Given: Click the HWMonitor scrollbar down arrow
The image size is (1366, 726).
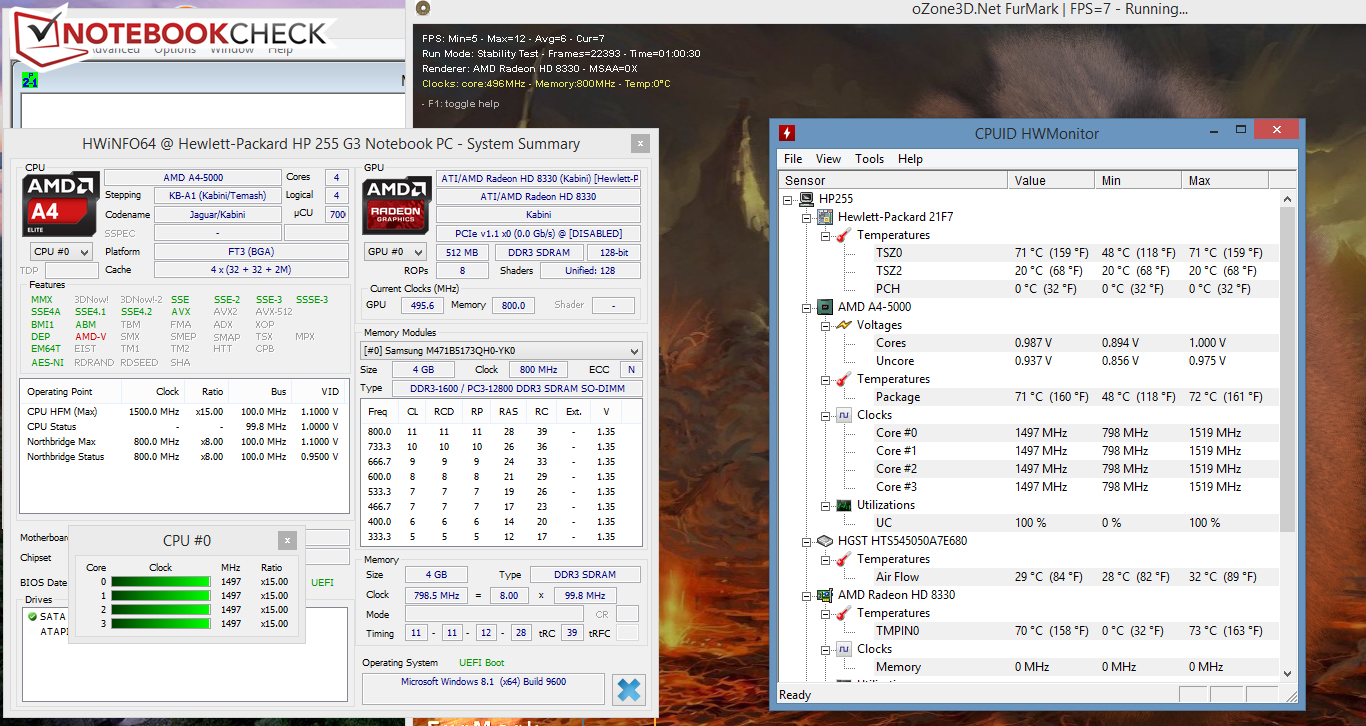Looking at the screenshot, I should 1288,673.
